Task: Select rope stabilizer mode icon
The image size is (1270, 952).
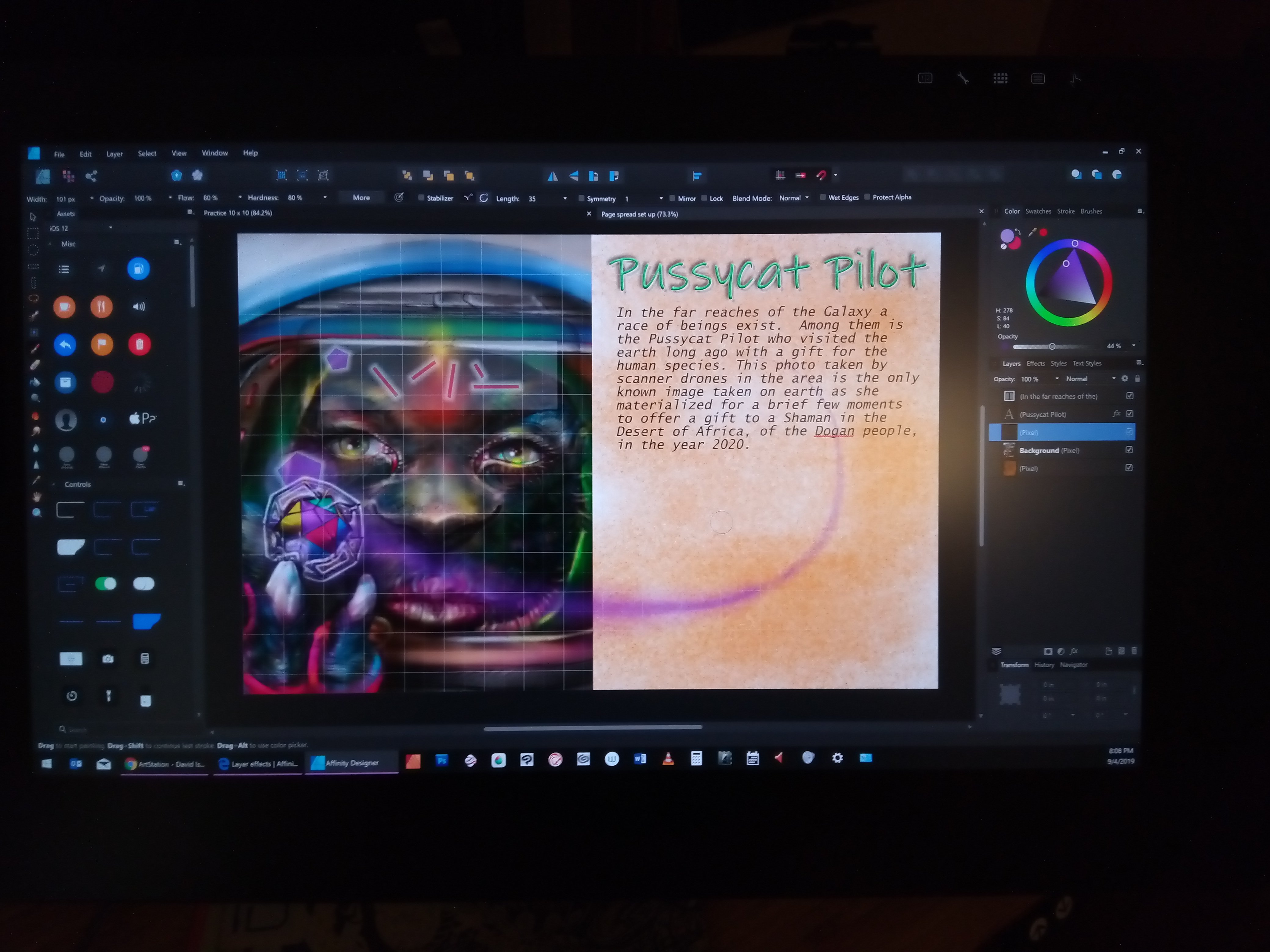Action: [468, 197]
